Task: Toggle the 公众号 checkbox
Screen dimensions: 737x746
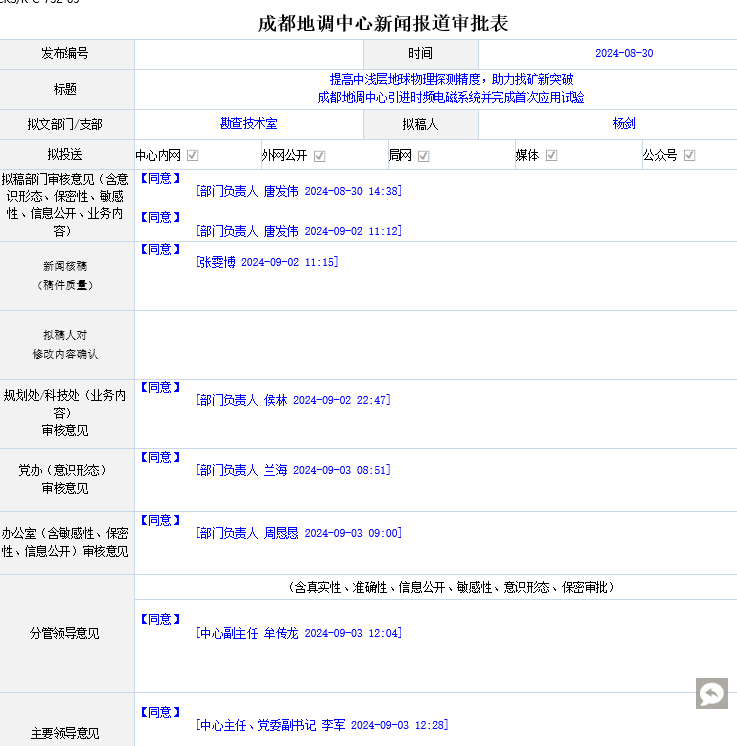Action: 689,155
